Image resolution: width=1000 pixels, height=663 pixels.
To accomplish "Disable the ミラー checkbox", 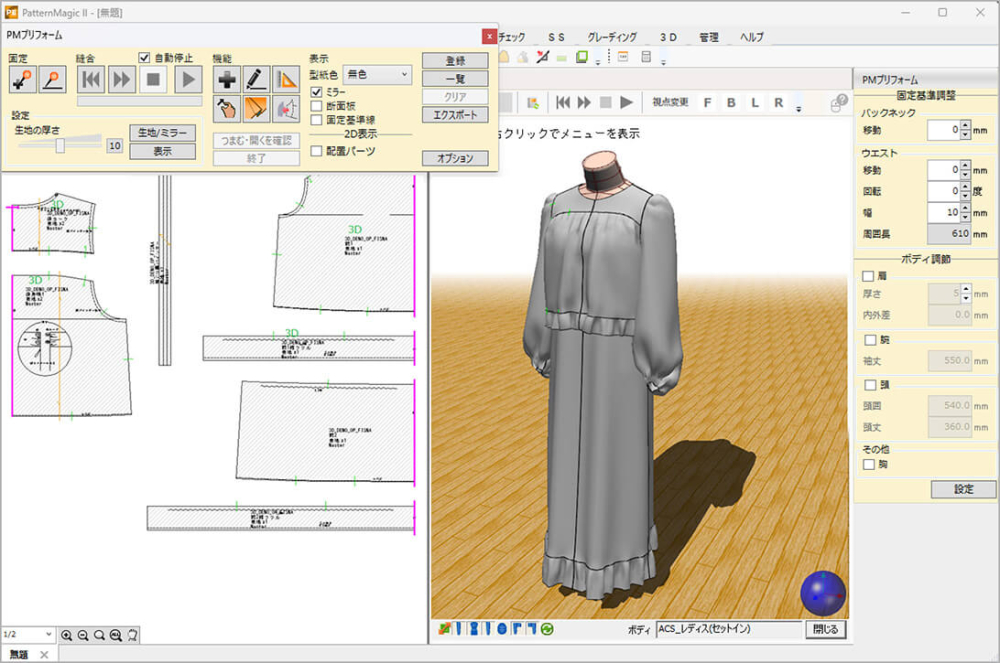I will [x=317, y=92].
